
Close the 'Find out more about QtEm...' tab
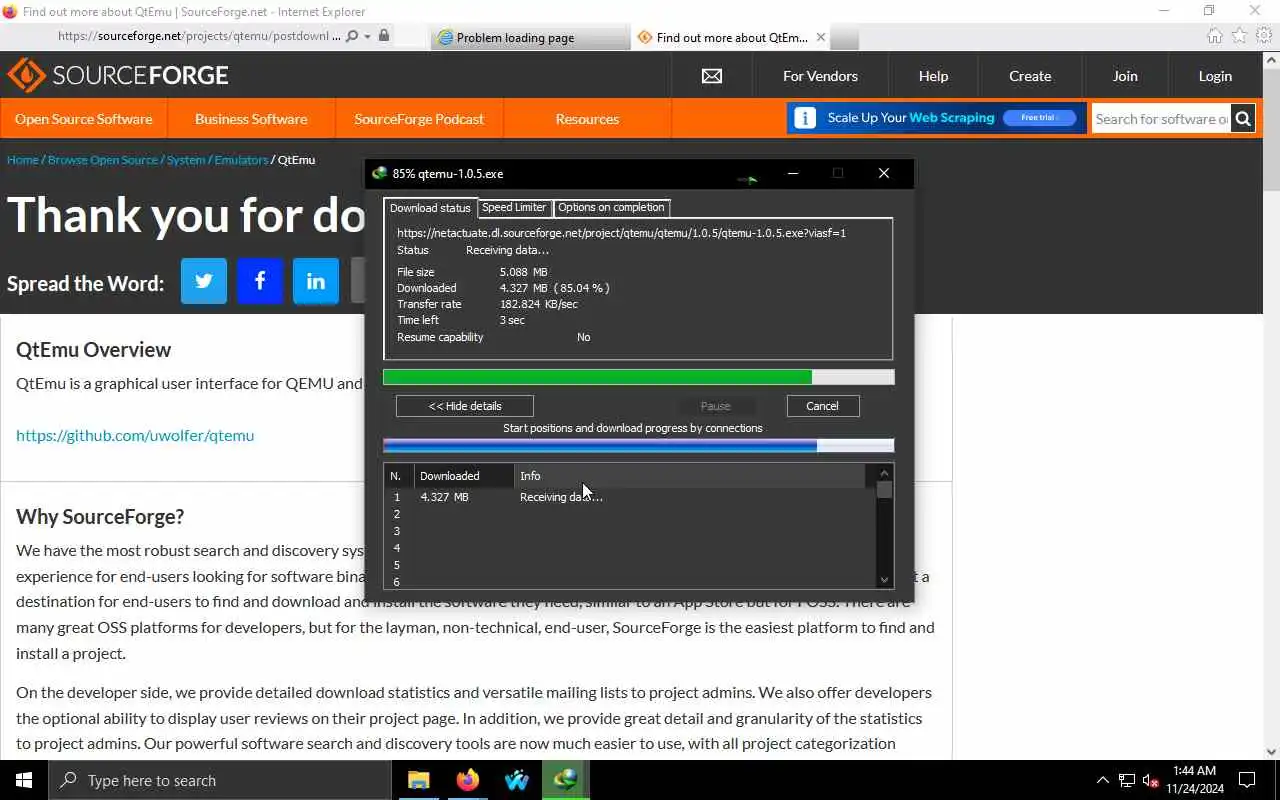click(x=821, y=37)
